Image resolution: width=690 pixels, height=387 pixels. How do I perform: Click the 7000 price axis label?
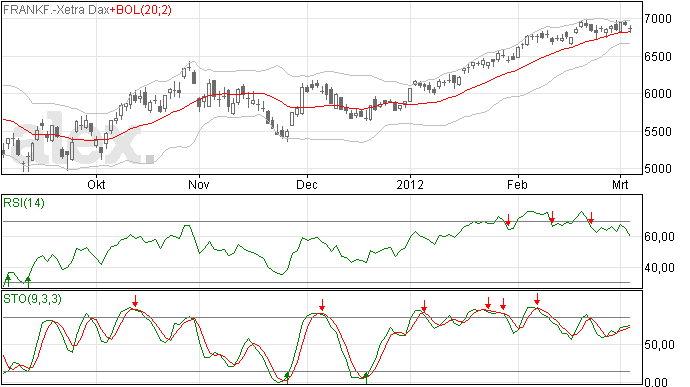pyautogui.click(x=658, y=19)
